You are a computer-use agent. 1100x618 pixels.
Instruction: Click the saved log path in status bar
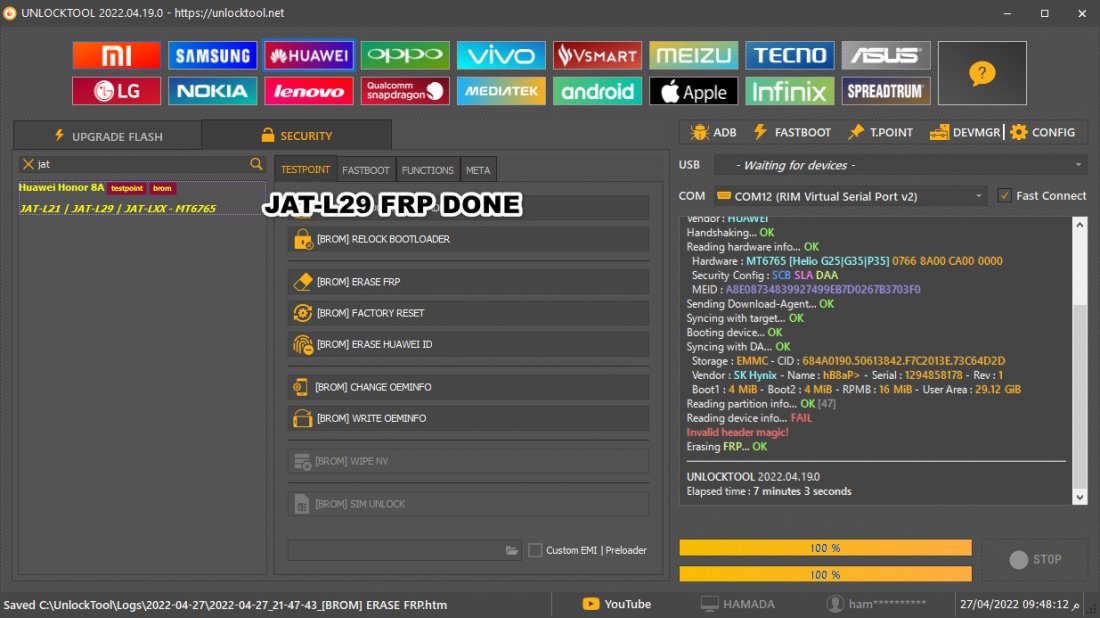tap(225, 605)
